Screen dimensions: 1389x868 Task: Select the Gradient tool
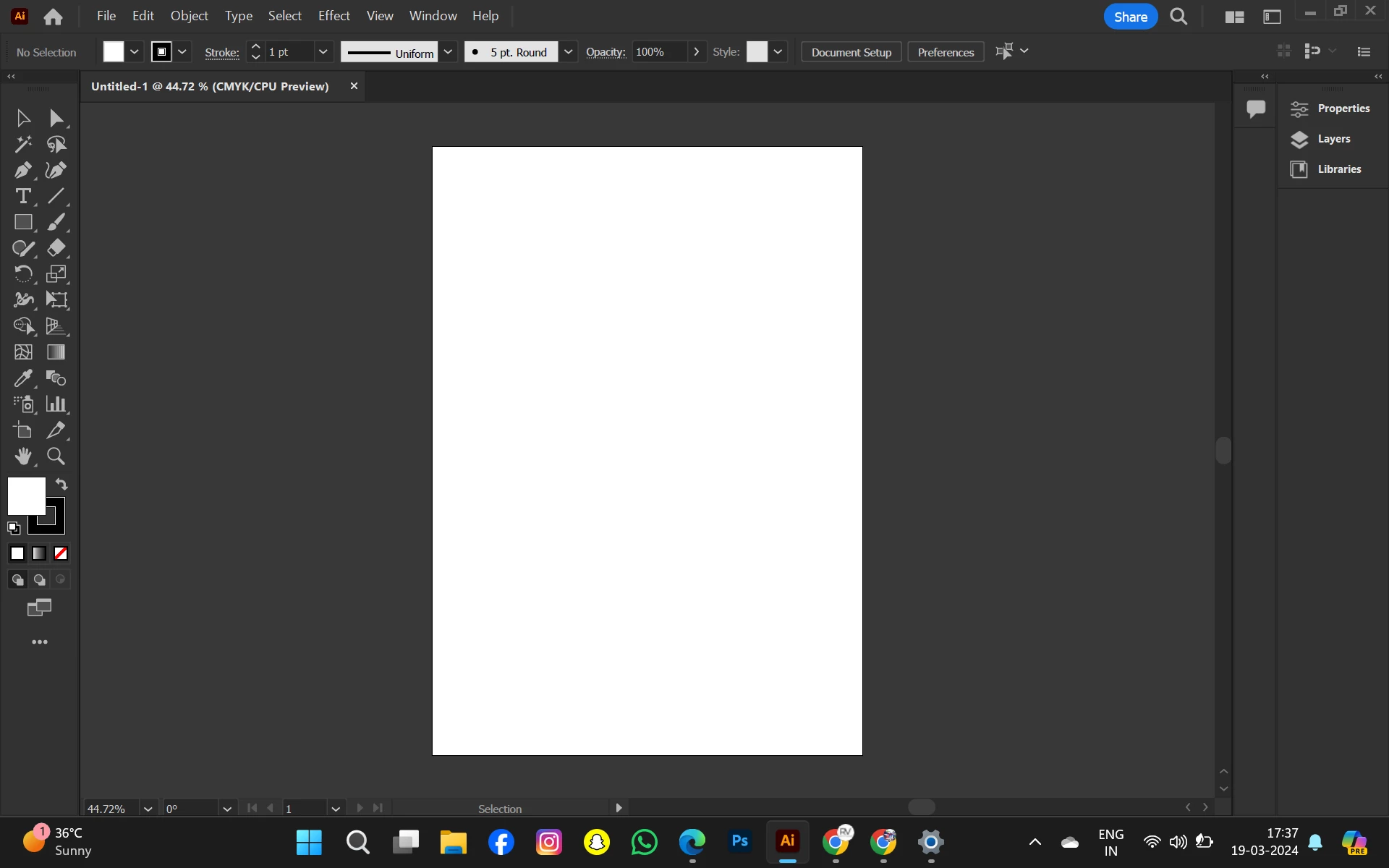click(x=56, y=352)
